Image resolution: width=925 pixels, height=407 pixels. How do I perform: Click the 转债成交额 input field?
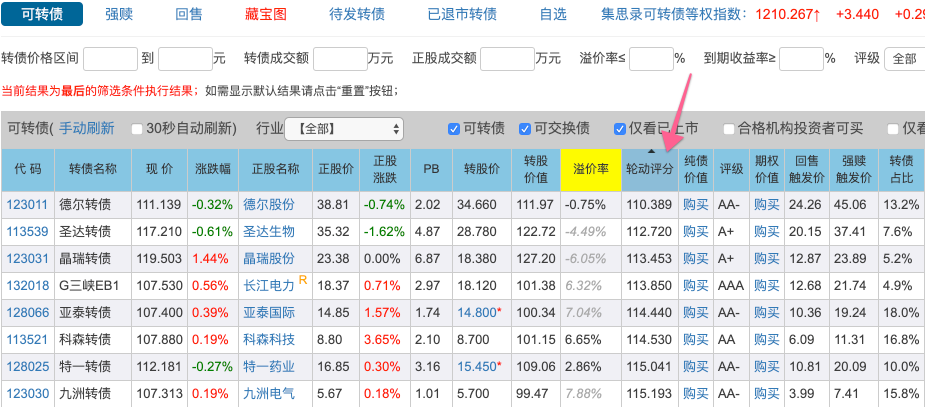point(340,58)
